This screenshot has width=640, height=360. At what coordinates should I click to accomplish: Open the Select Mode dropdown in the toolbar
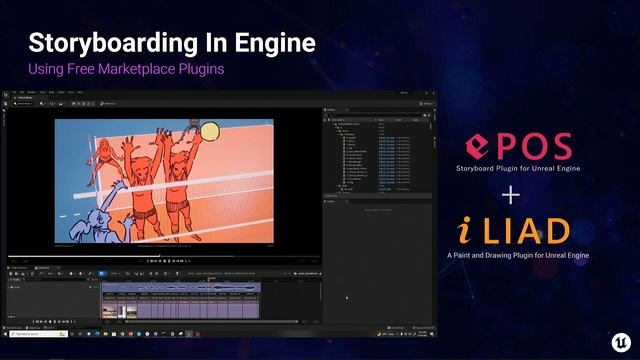(23, 104)
